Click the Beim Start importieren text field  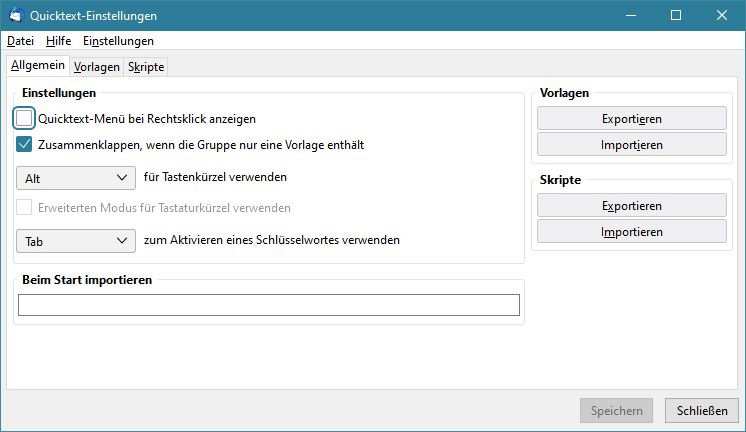pyautogui.click(x=269, y=305)
